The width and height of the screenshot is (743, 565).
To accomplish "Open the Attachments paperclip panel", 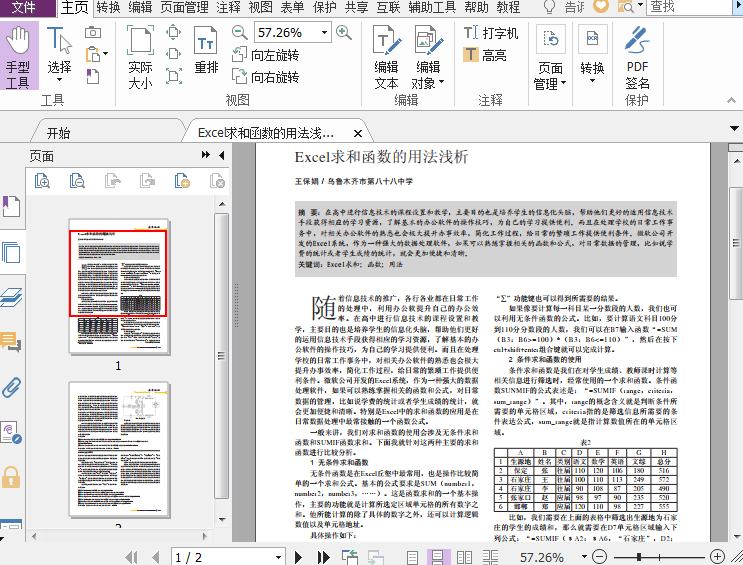I will coord(11,387).
